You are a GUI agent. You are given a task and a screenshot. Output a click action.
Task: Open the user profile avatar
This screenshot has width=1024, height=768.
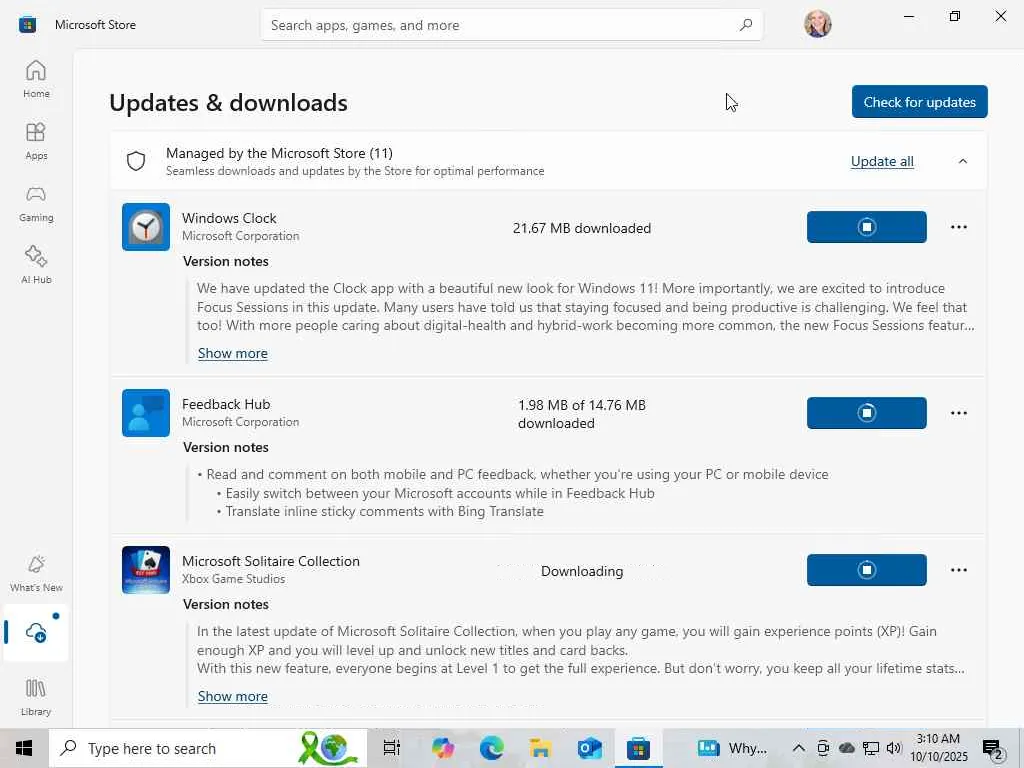pos(818,24)
